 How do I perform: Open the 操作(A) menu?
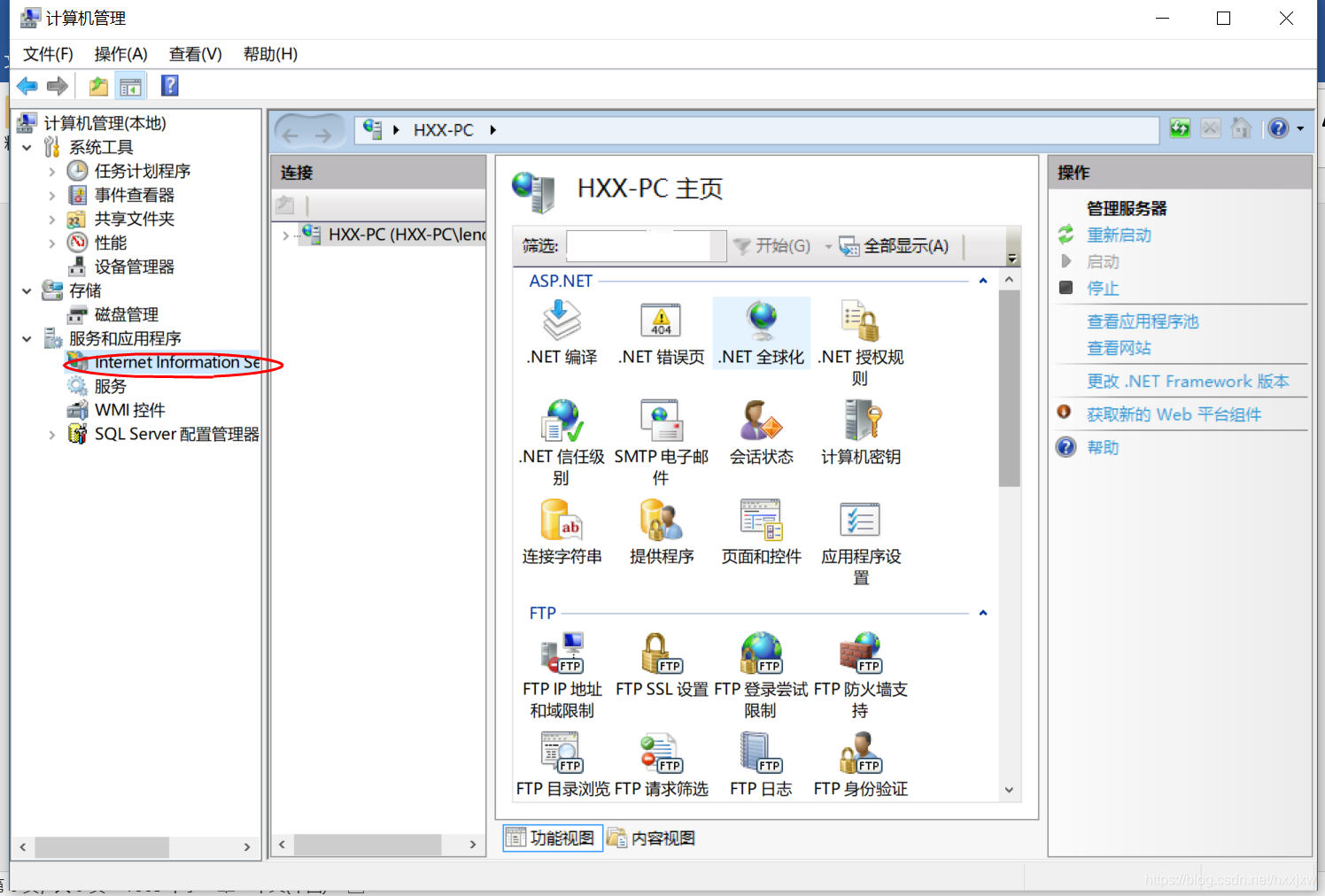[x=120, y=54]
